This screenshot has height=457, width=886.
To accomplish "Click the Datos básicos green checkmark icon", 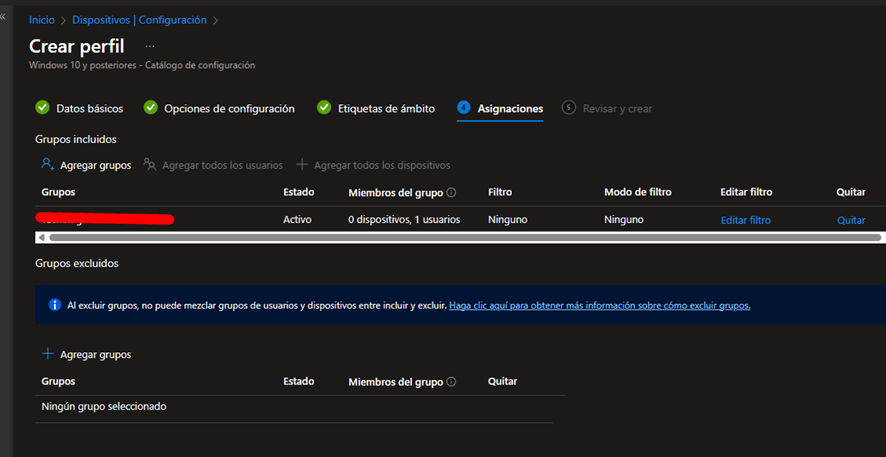I will pyautogui.click(x=42, y=108).
